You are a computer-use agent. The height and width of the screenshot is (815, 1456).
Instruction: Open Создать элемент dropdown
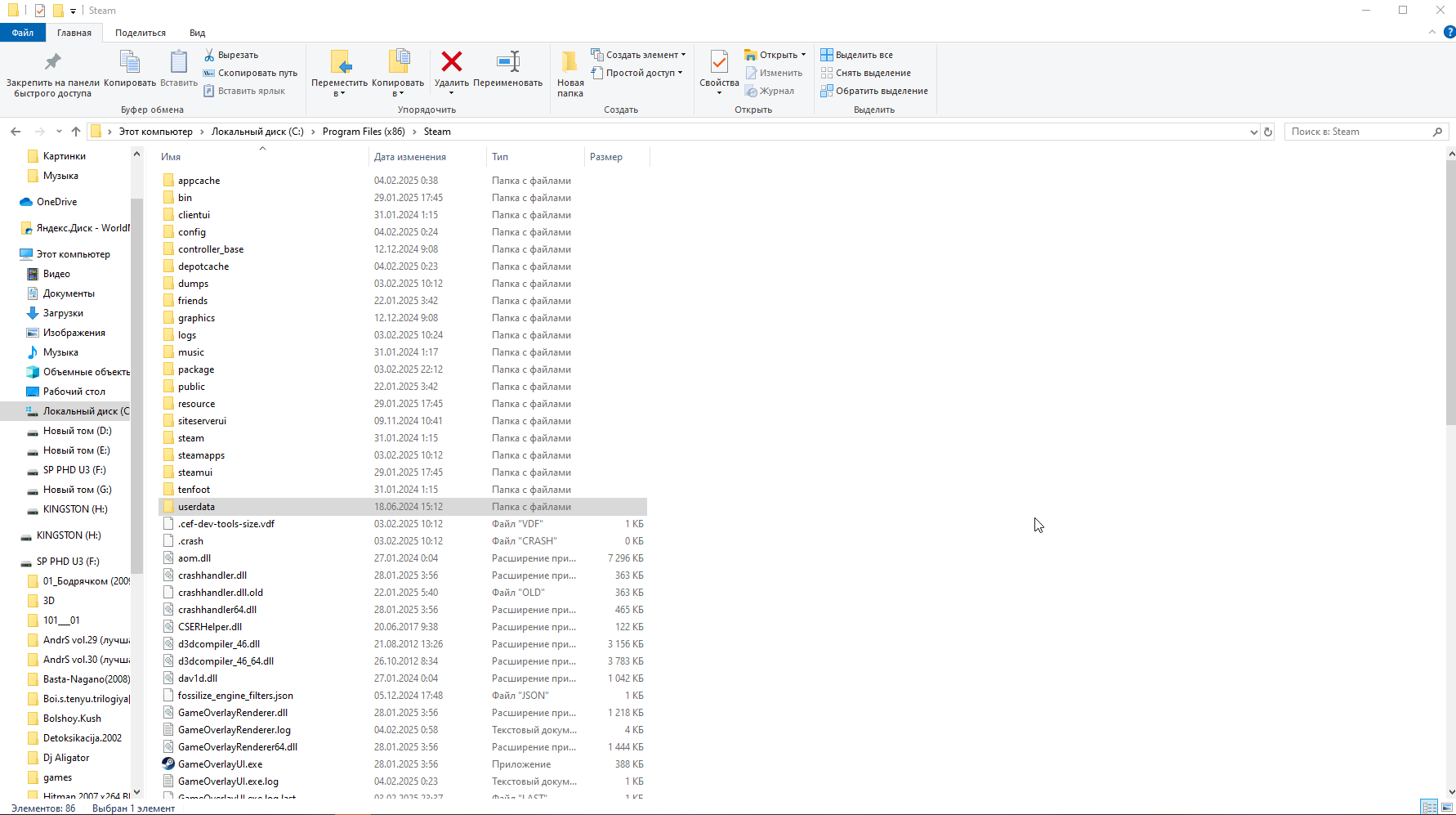pyautogui.click(x=638, y=55)
